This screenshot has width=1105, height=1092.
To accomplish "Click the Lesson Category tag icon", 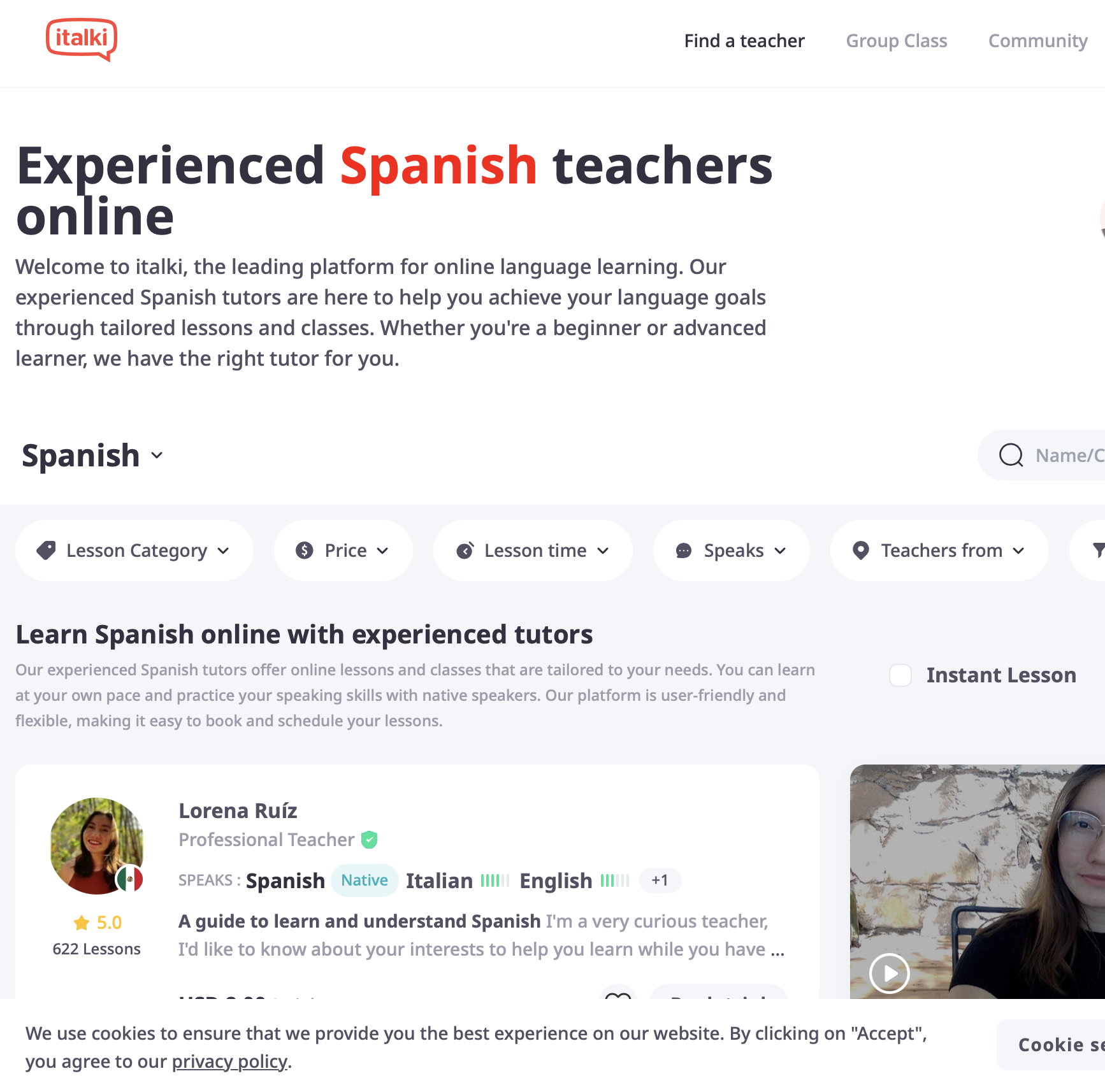I will [x=46, y=550].
